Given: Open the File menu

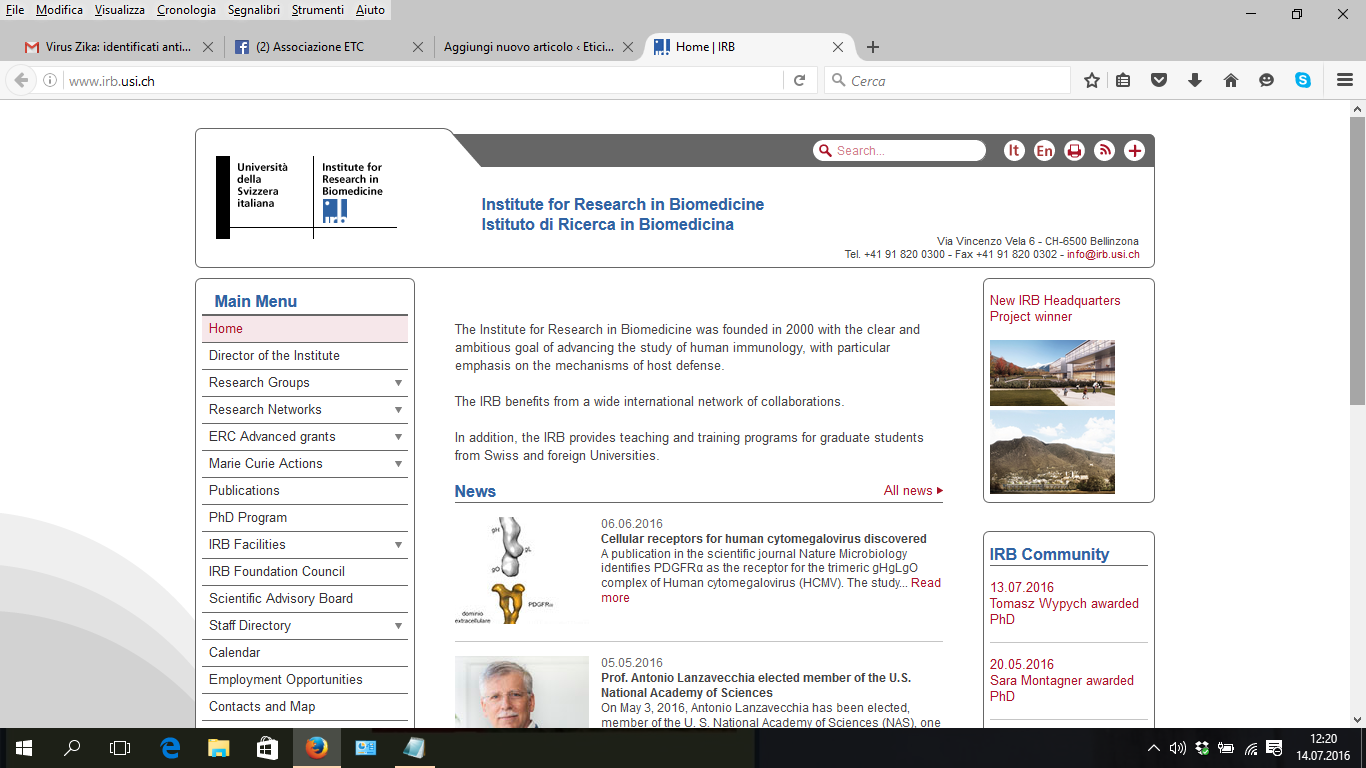Looking at the screenshot, I should 15,10.
